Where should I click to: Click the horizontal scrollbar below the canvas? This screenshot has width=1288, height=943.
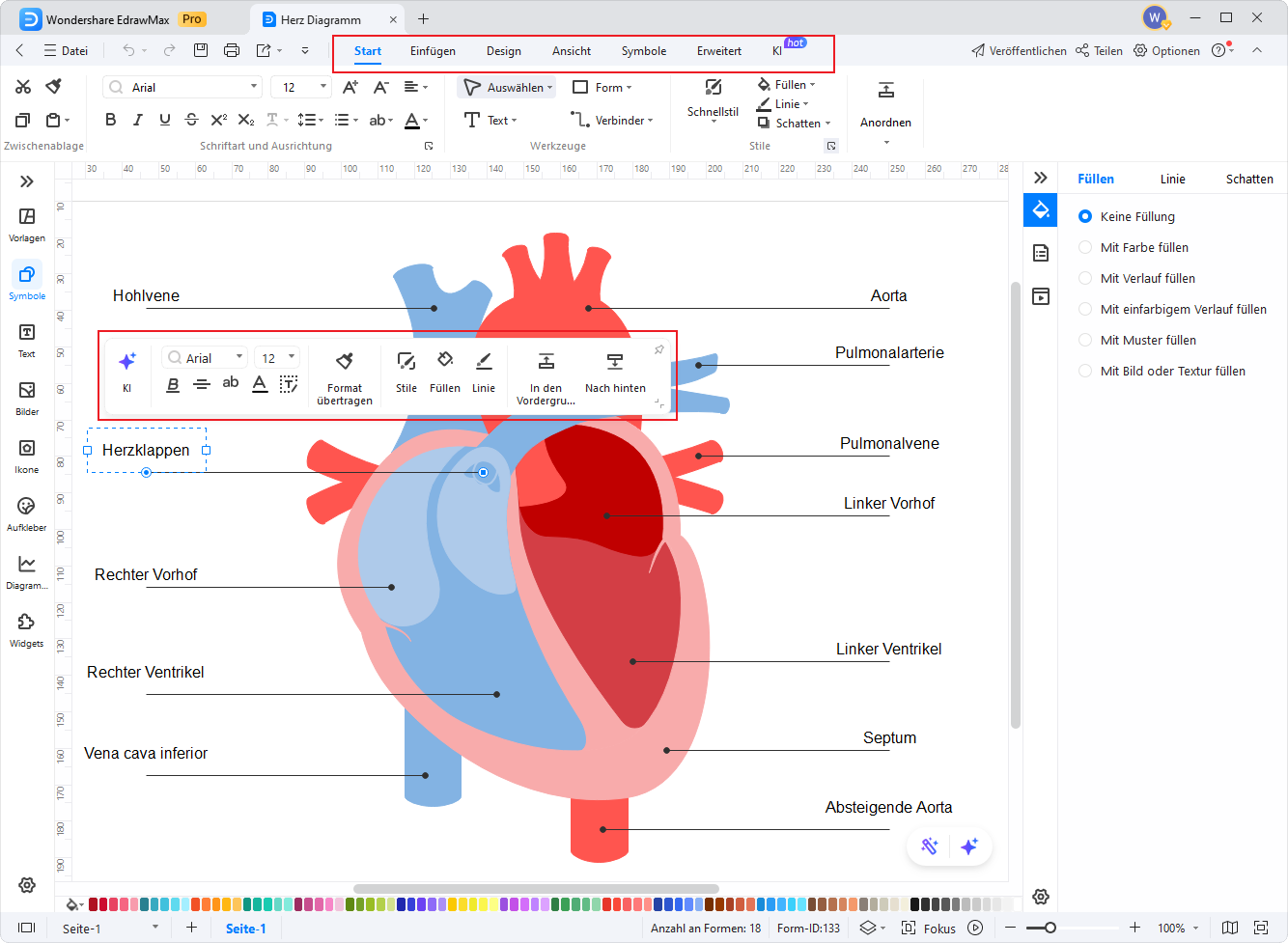[536, 887]
